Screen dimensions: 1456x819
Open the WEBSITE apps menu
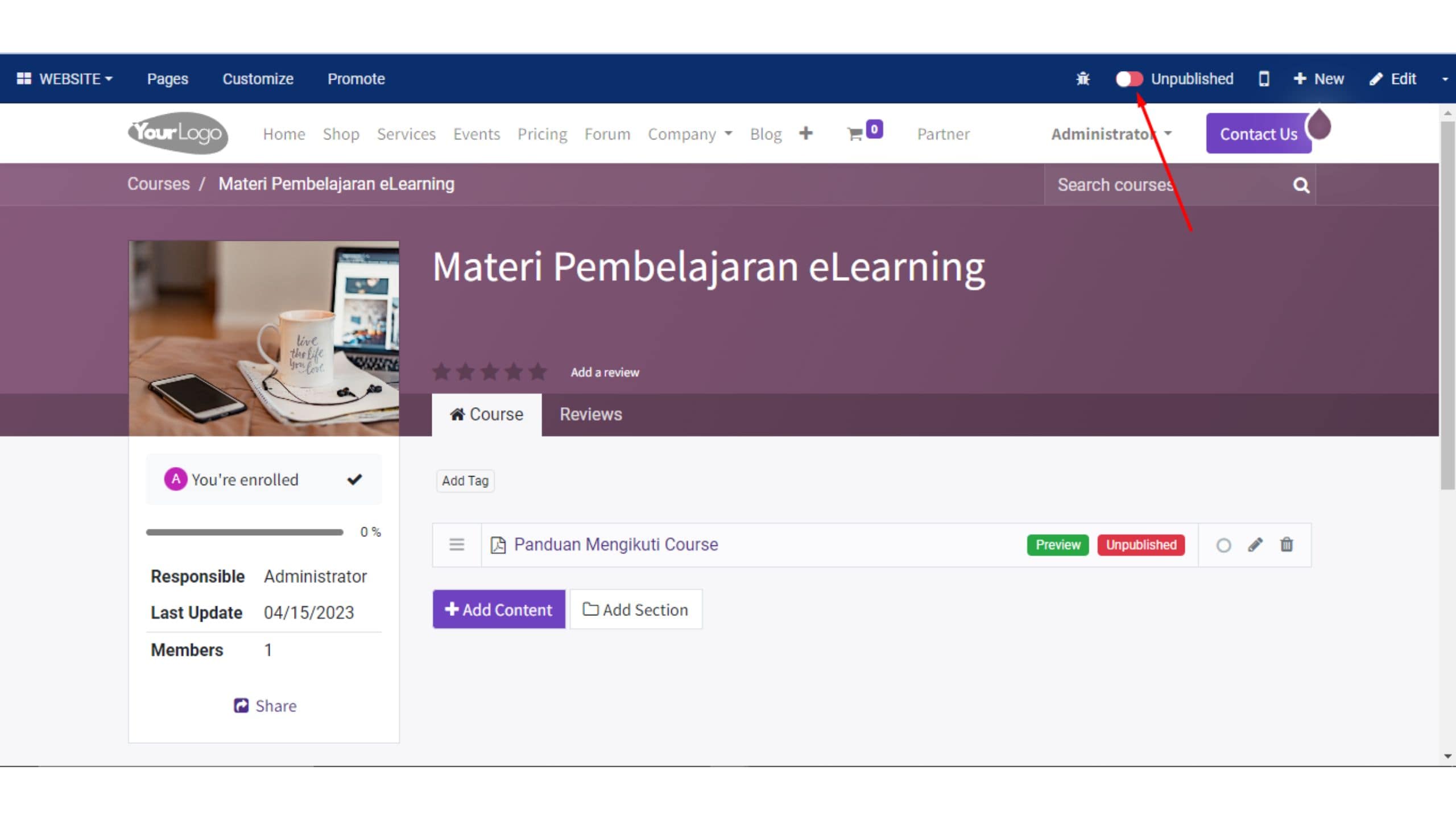[64, 78]
